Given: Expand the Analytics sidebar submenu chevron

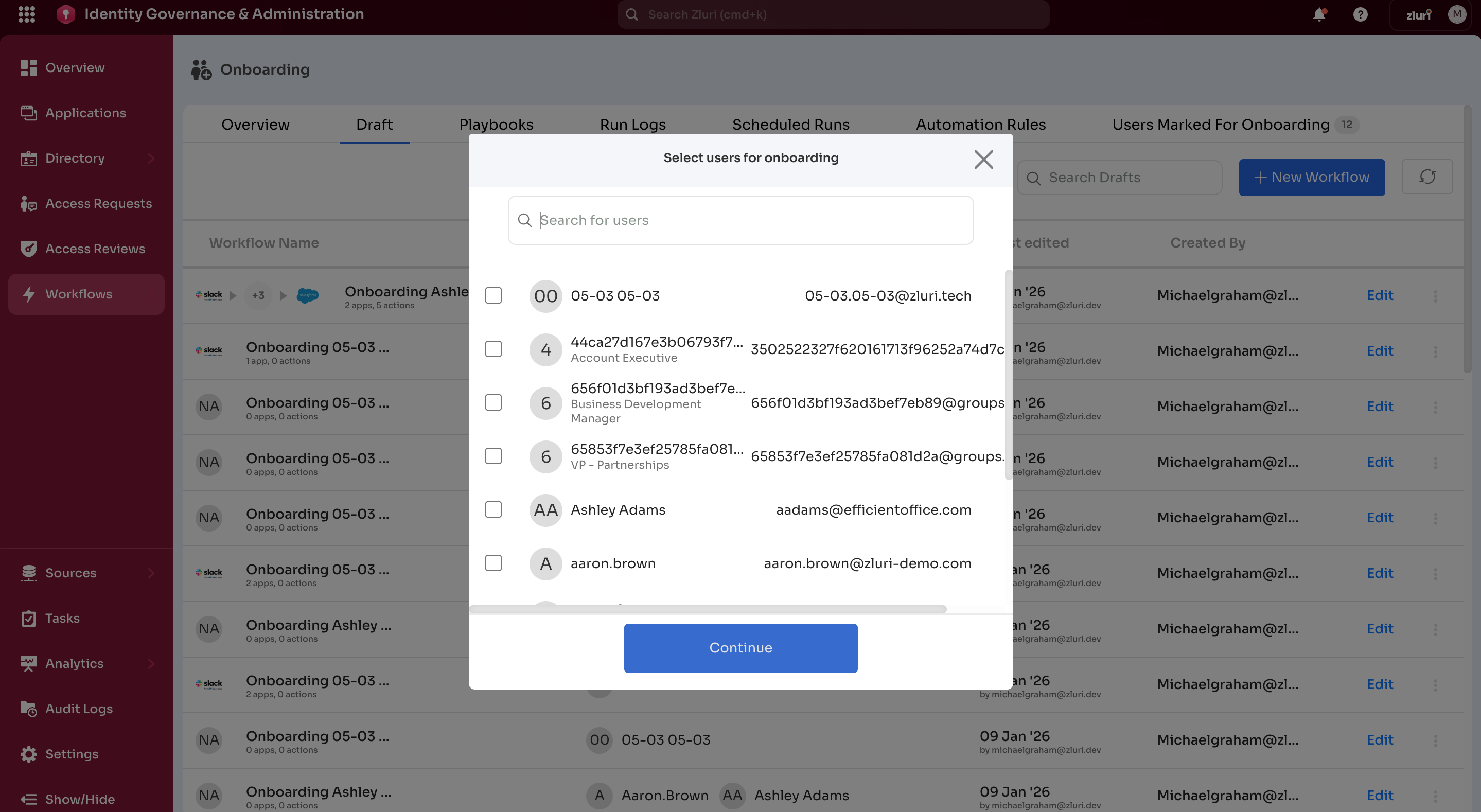Looking at the screenshot, I should pos(151,664).
